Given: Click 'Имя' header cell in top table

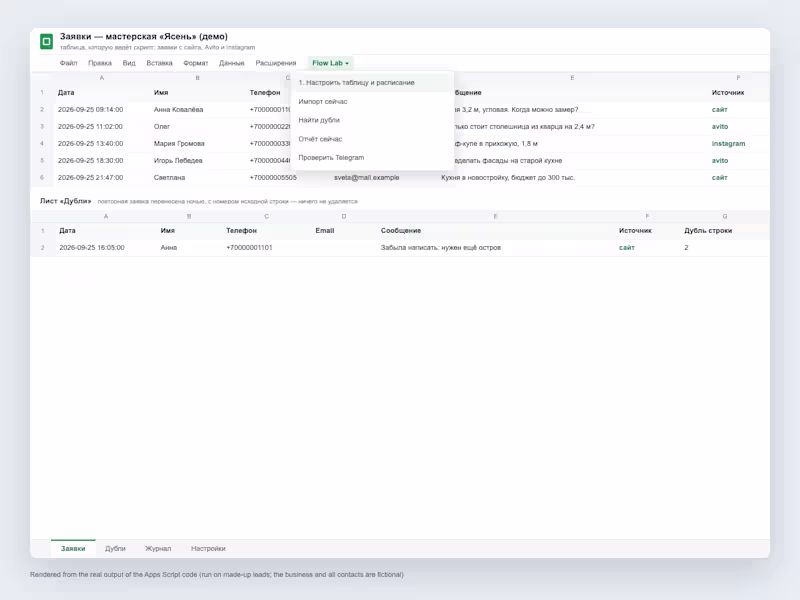Looking at the screenshot, I should point(197,92).
